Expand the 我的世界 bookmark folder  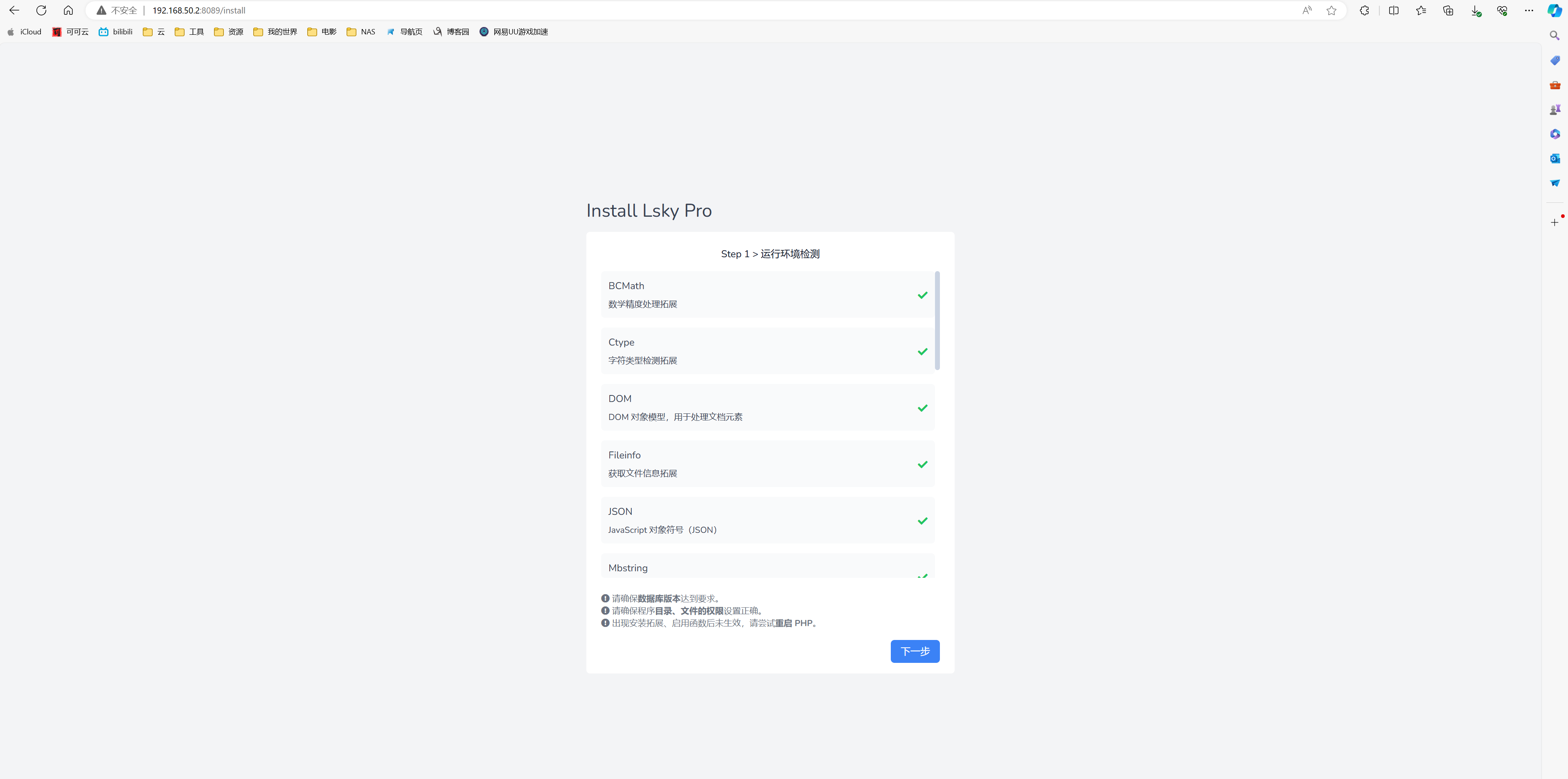point(275,31)
